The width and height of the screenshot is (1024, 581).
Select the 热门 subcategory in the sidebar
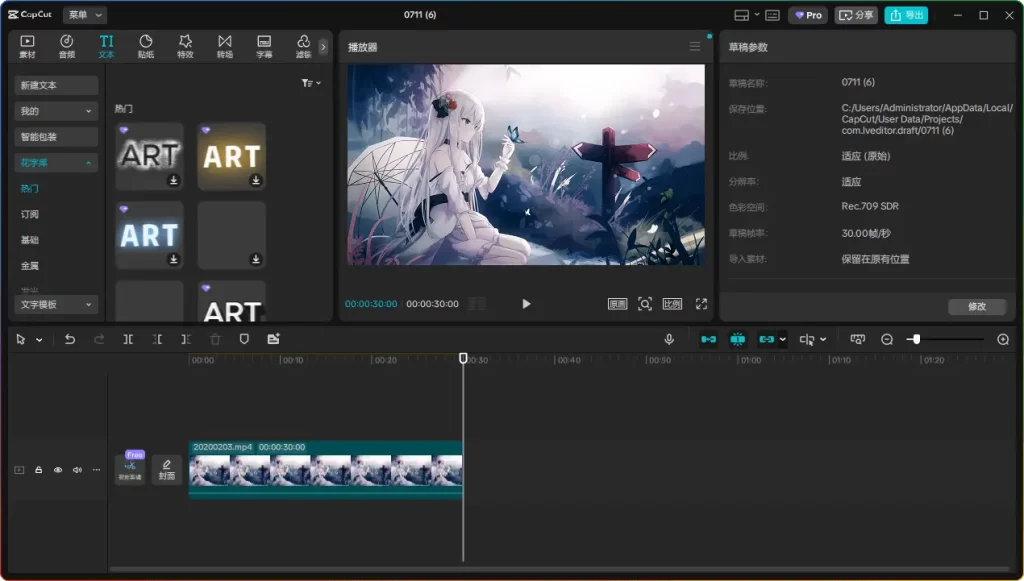point(29,188)
